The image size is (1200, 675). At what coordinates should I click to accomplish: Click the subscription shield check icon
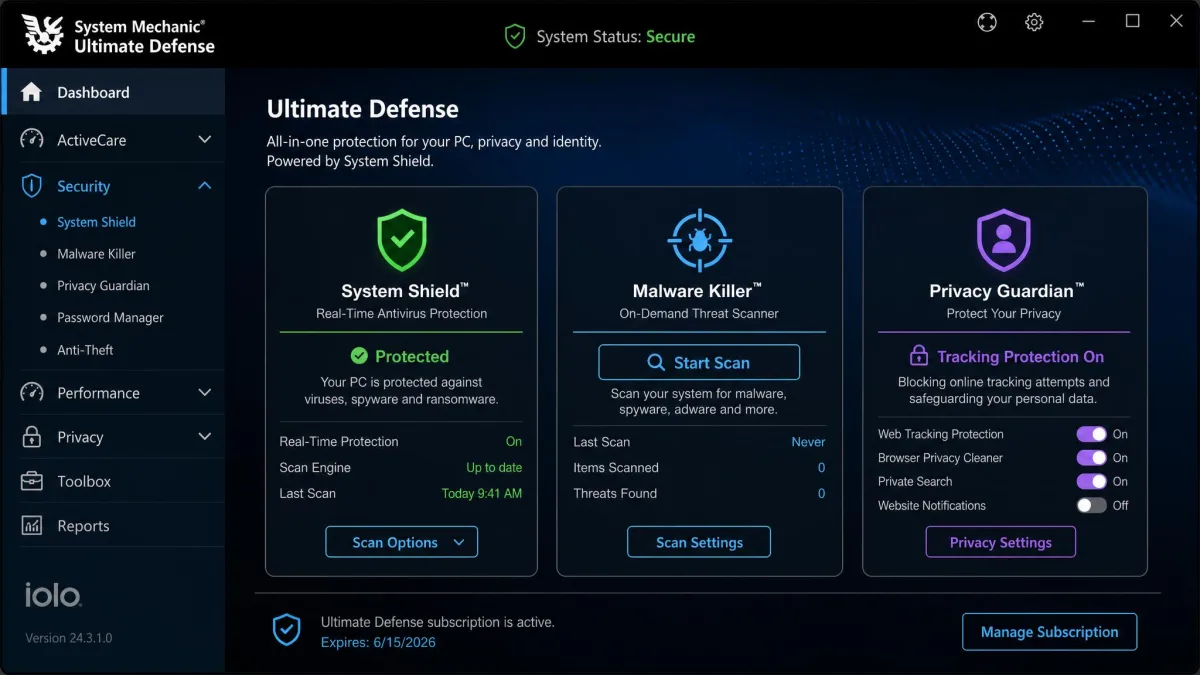[x=287, y=630]
